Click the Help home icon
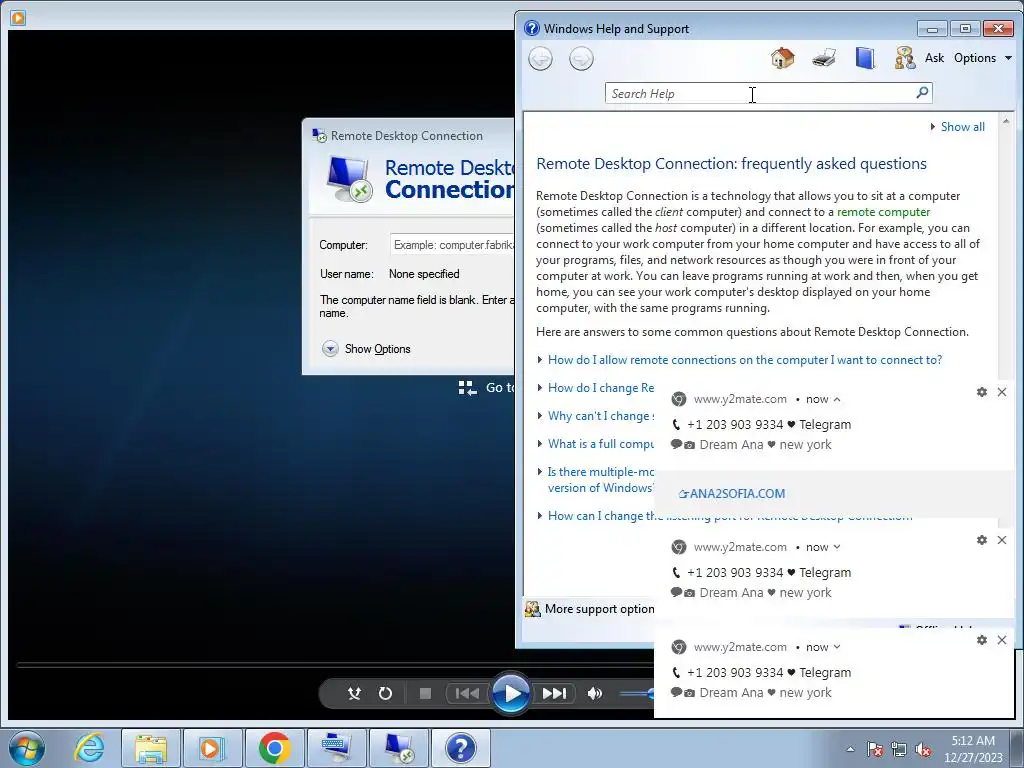 782,58
